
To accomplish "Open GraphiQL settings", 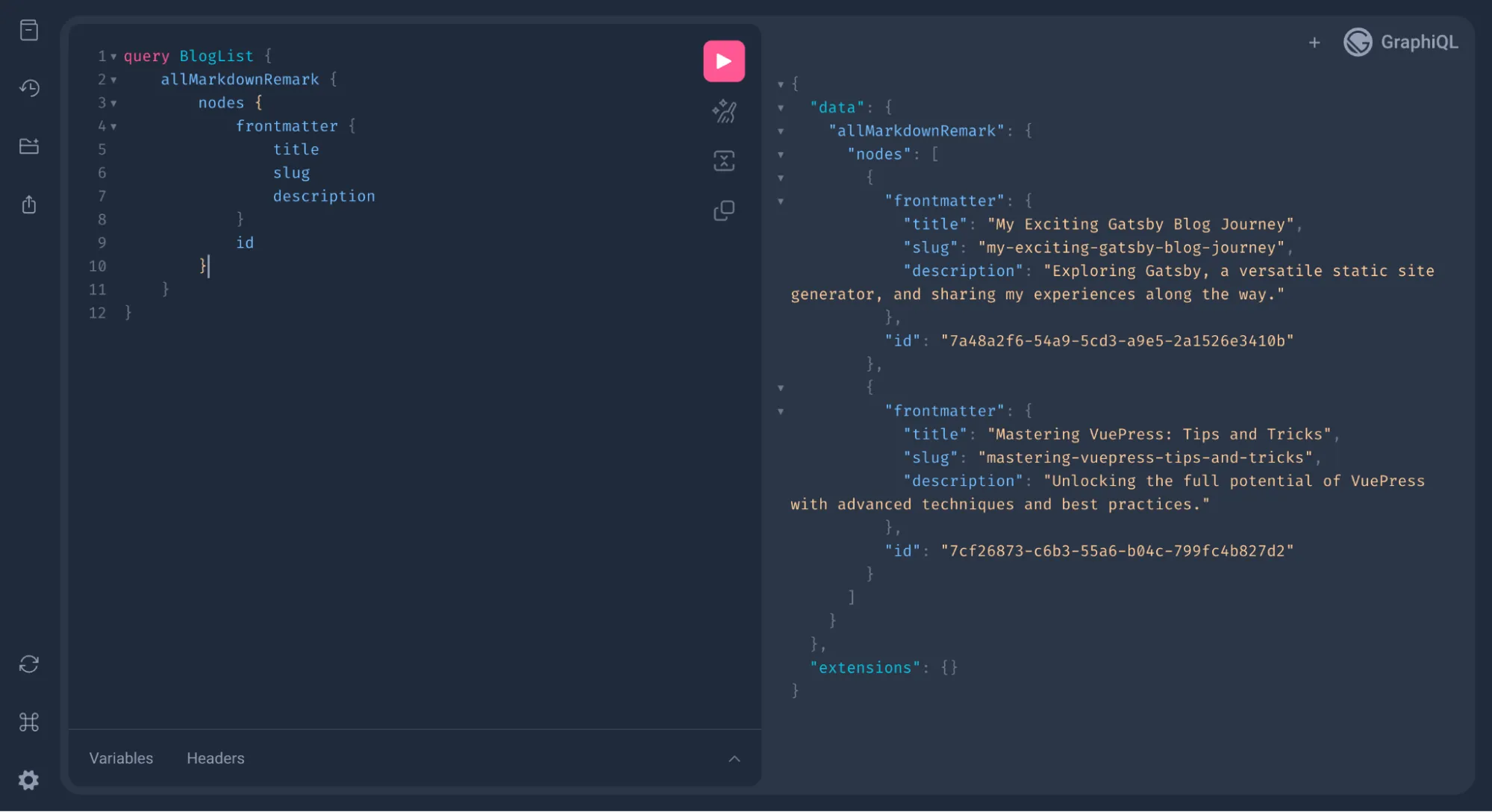I will click(x=28, y=780).
